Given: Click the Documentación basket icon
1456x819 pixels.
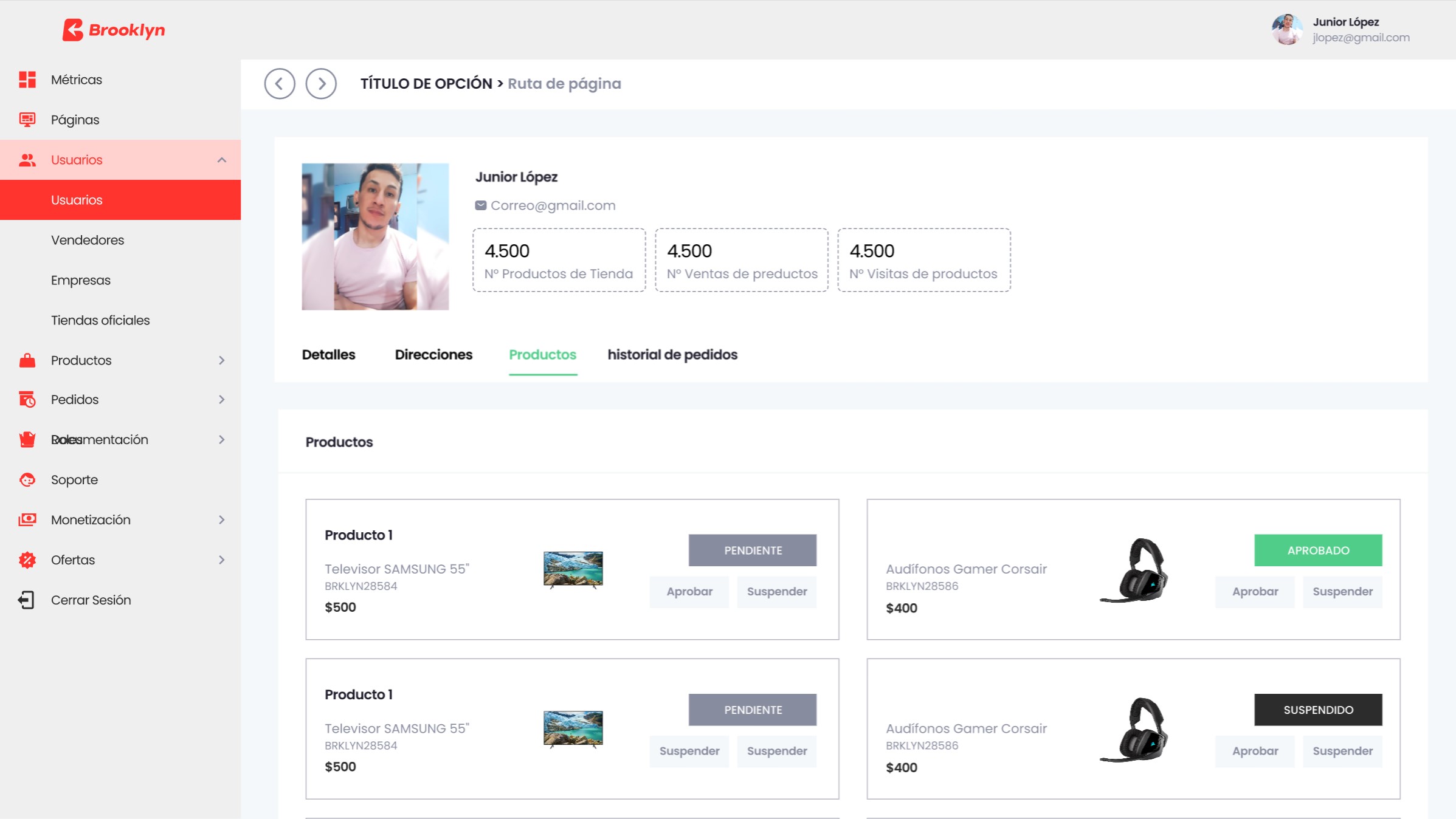Looking at the screenshot, I should coord(27,439).
